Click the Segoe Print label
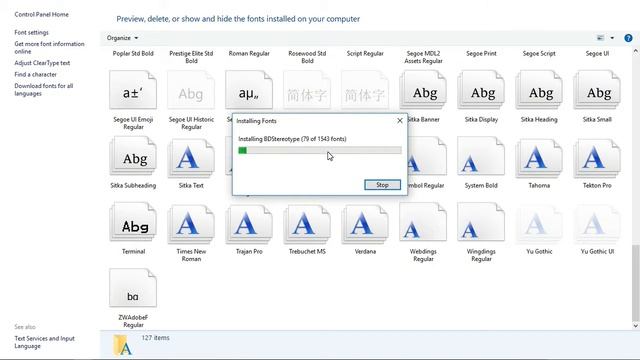This screenshot has width=640, height=360. click(481, 53)
